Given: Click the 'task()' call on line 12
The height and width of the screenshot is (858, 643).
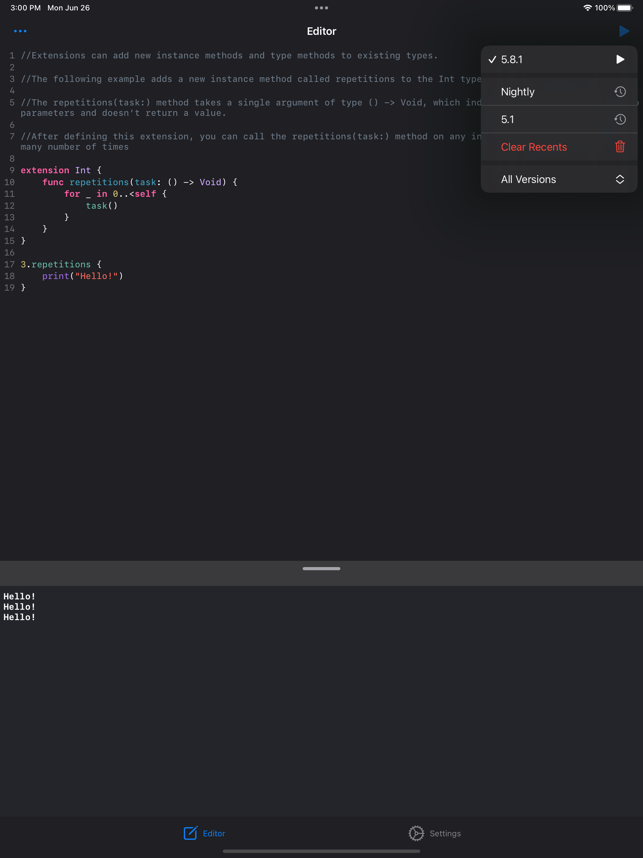Looking at the screenshot, I should 102,206.
